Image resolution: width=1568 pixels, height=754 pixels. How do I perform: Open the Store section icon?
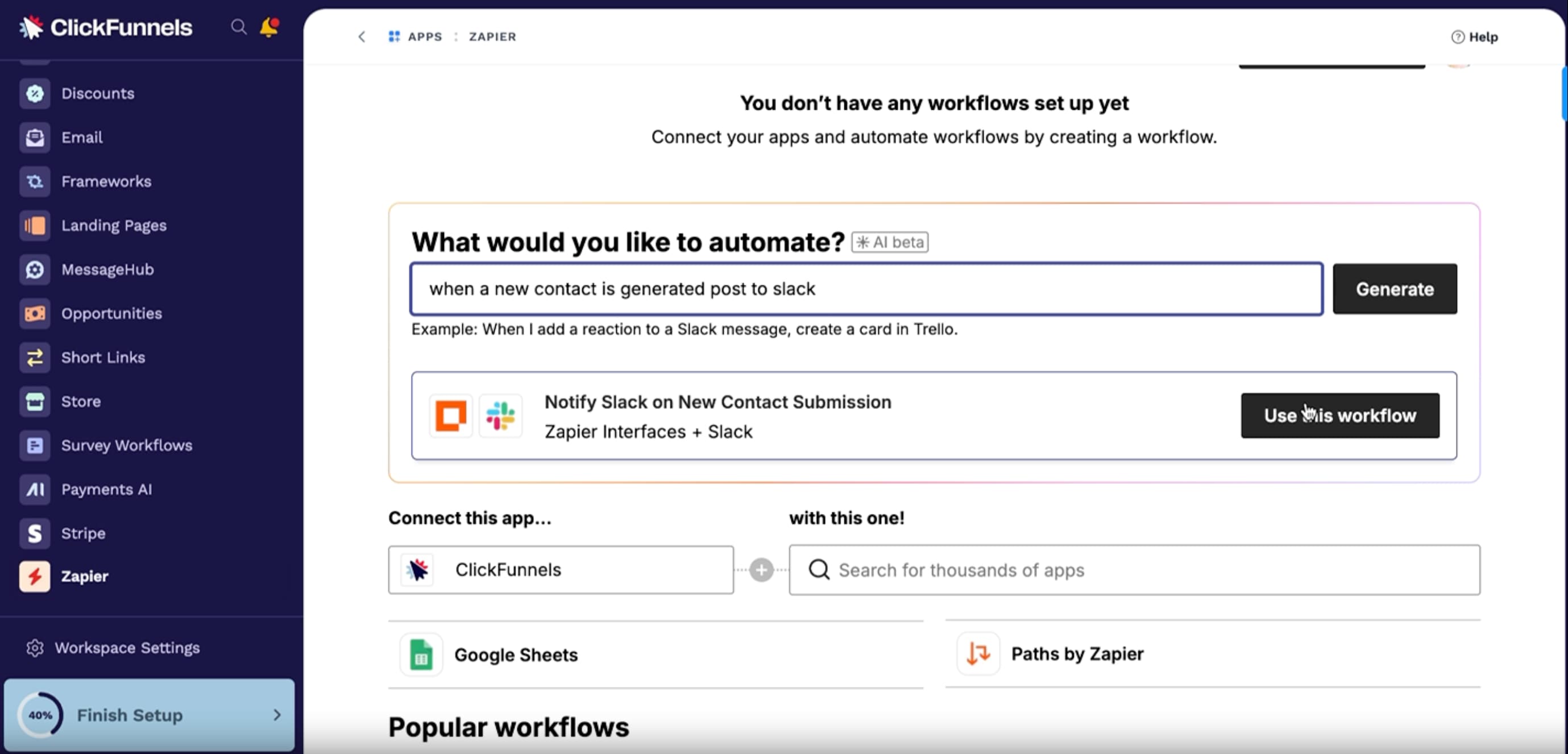point(35,401)
